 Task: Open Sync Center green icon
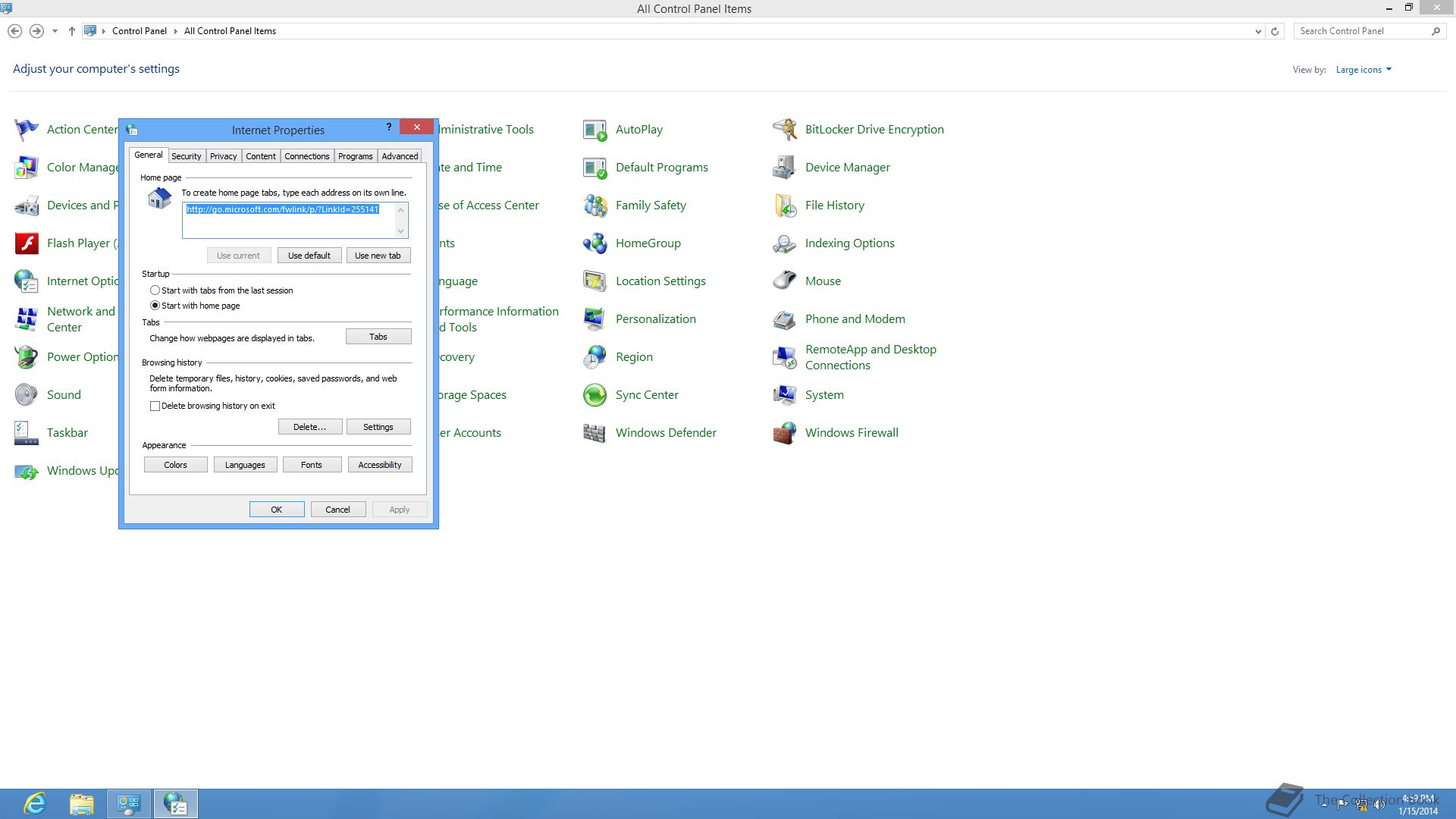tap(595, 395)
